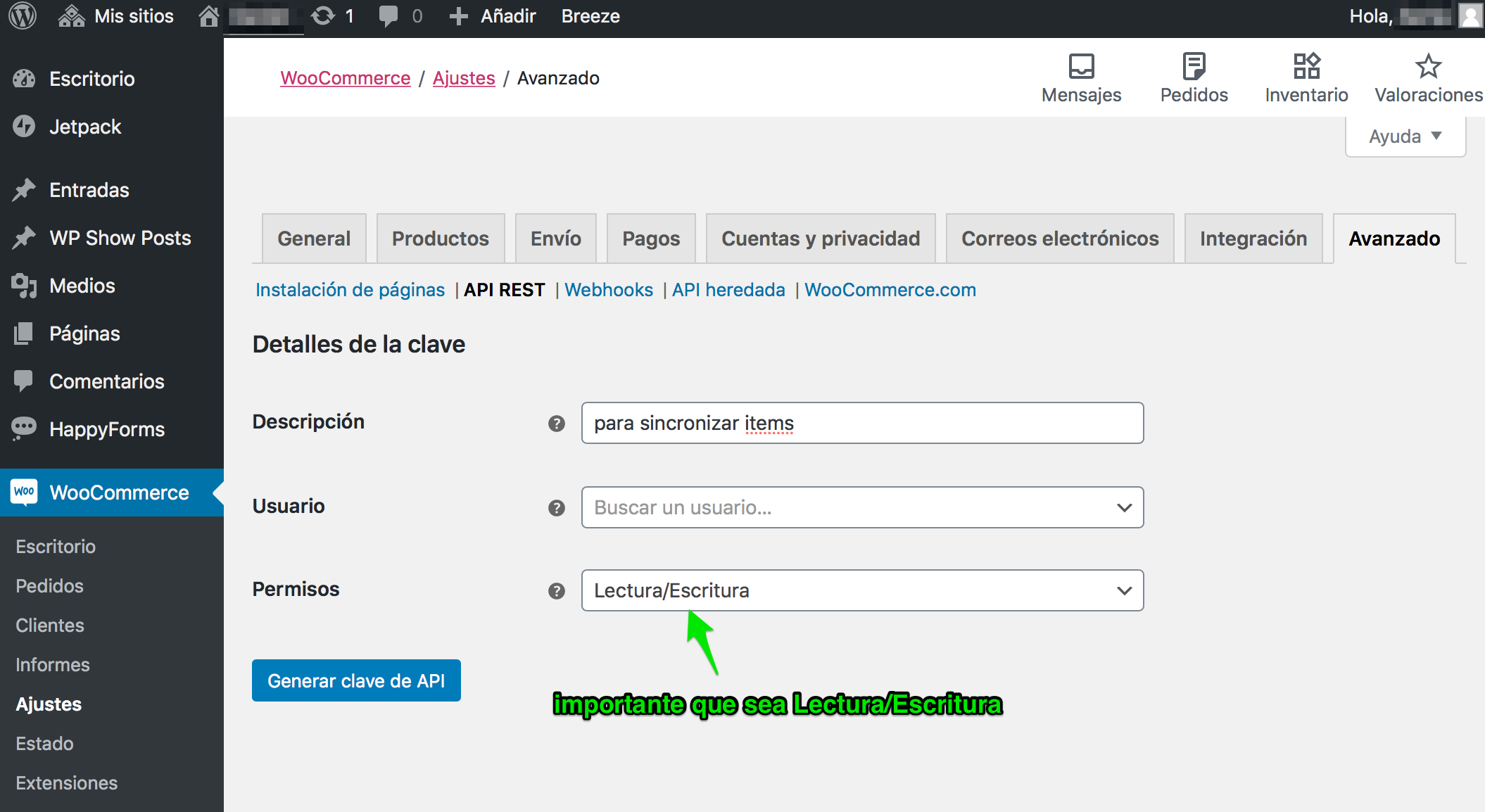The image size is (1485, 812).
Task: Open Medios library in sidebar
Action: pyautogui.click(x=82, y=286)
